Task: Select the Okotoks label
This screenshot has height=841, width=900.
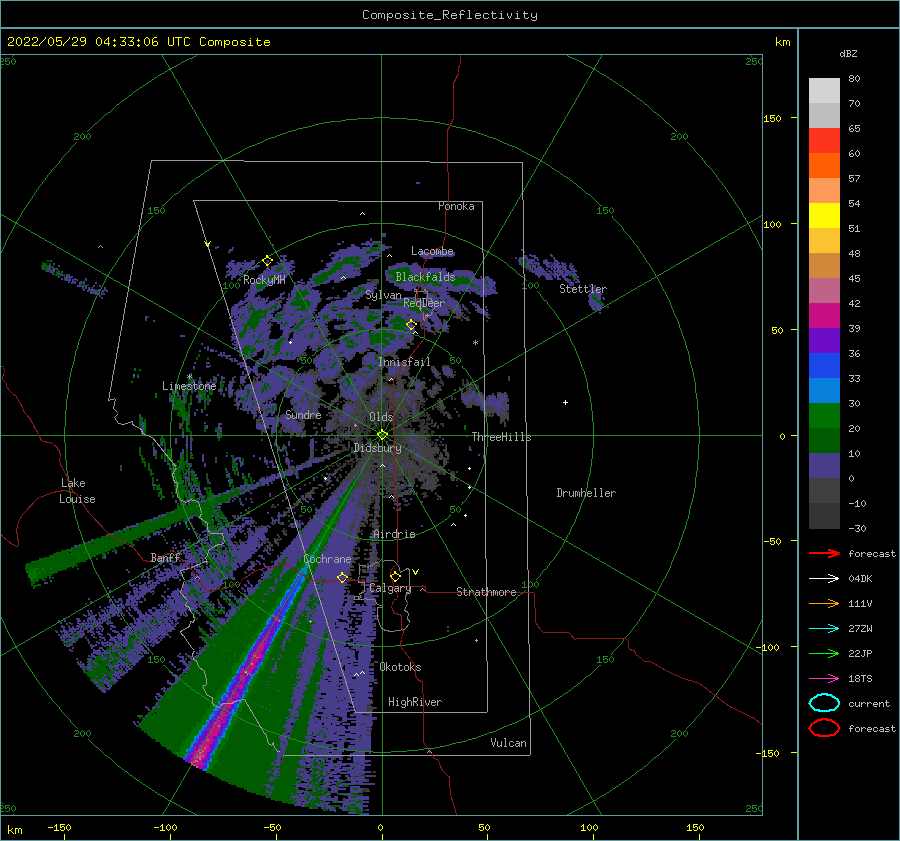Action: tap(400, 667)
